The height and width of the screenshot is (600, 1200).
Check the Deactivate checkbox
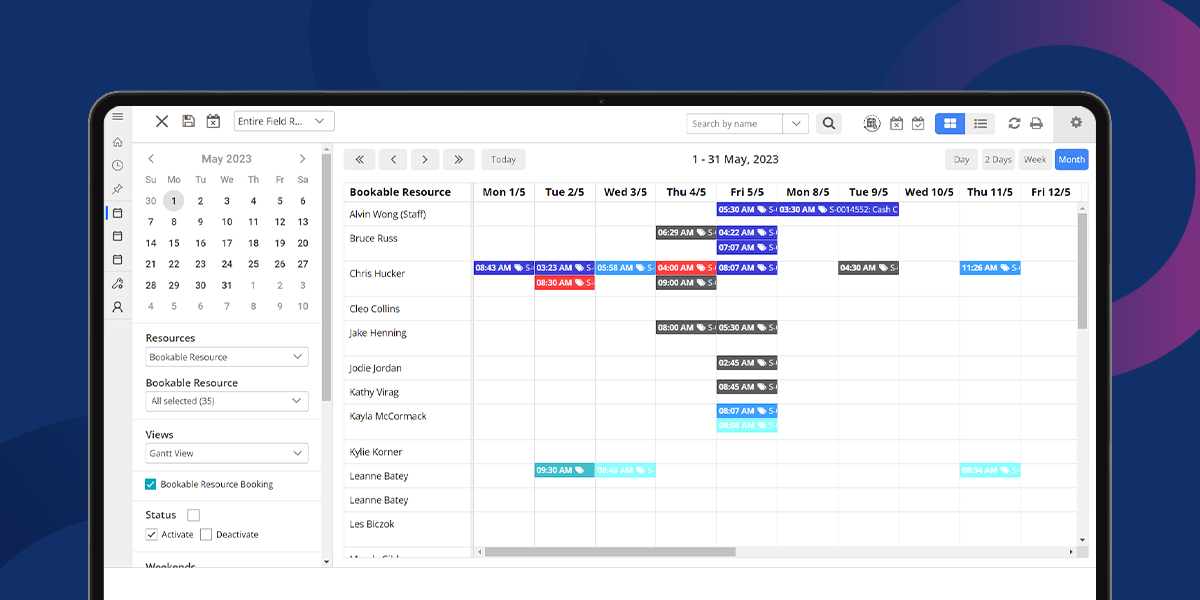point(206,534)
